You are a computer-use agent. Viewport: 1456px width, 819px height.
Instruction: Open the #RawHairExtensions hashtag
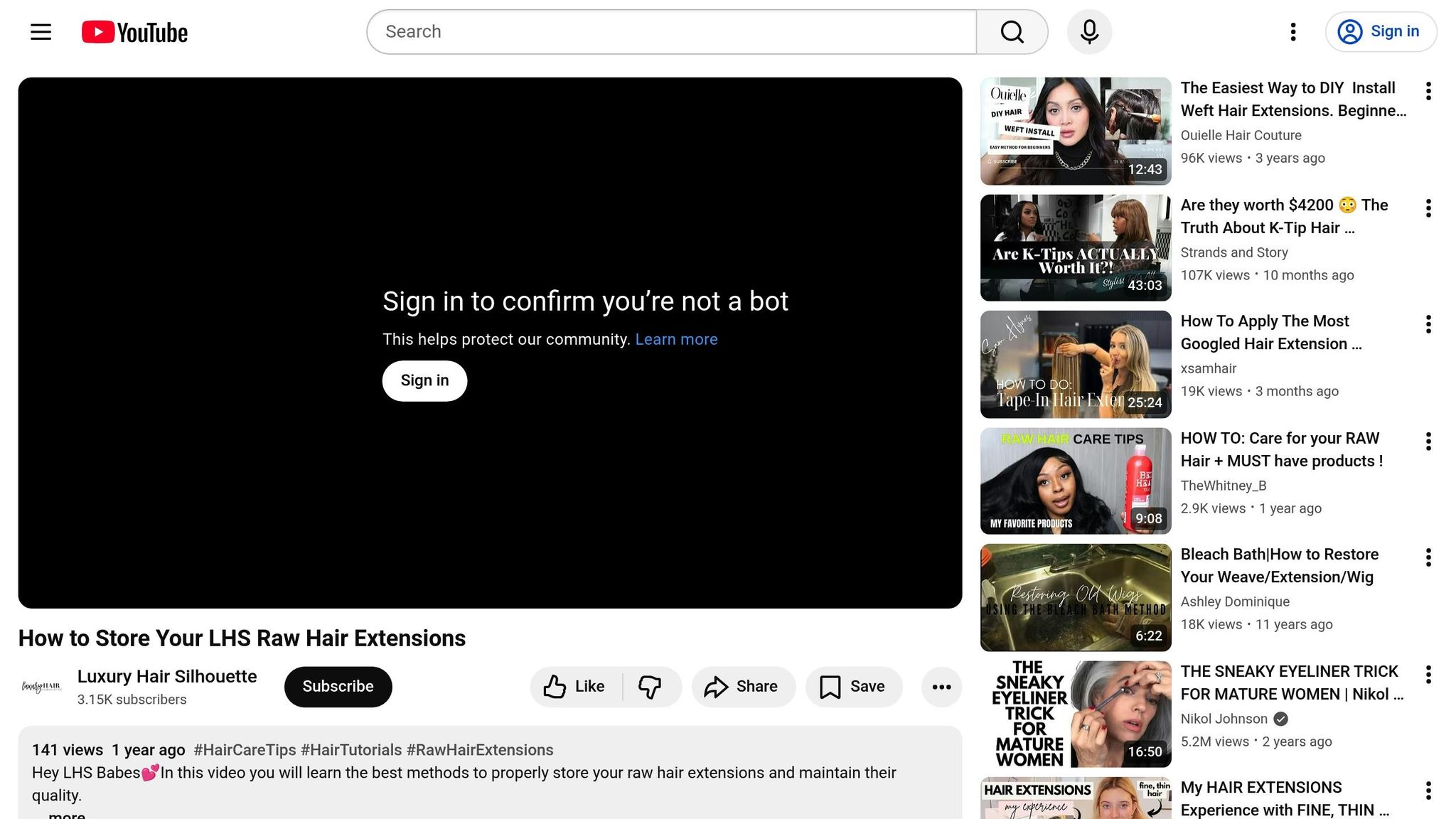tap(480, 750)
